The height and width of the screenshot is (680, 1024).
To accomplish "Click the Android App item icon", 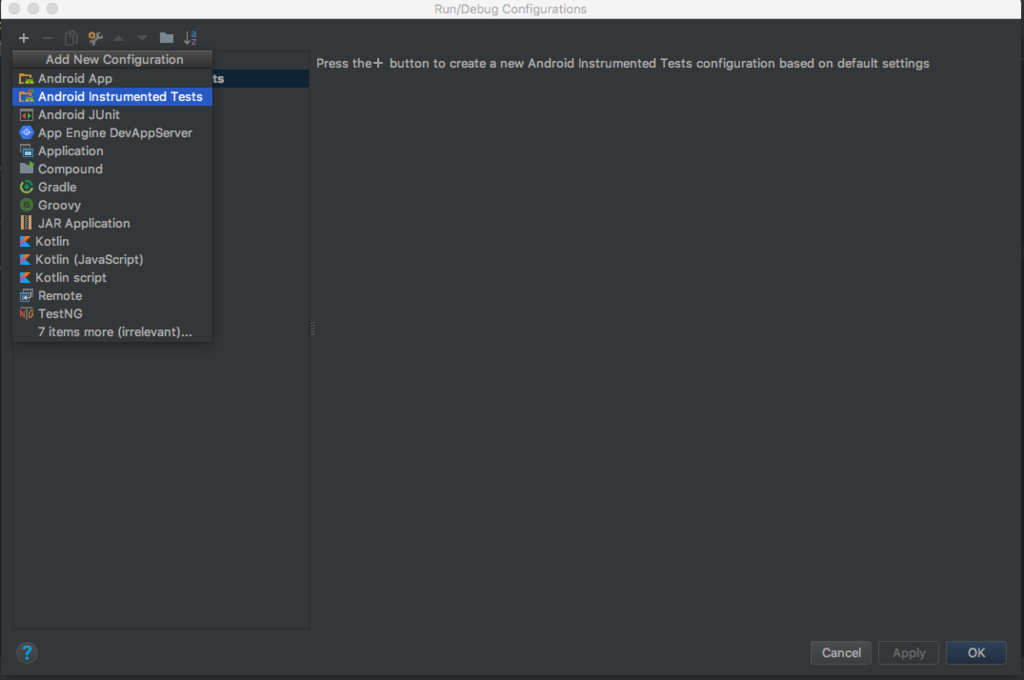I will coord(26,78).
